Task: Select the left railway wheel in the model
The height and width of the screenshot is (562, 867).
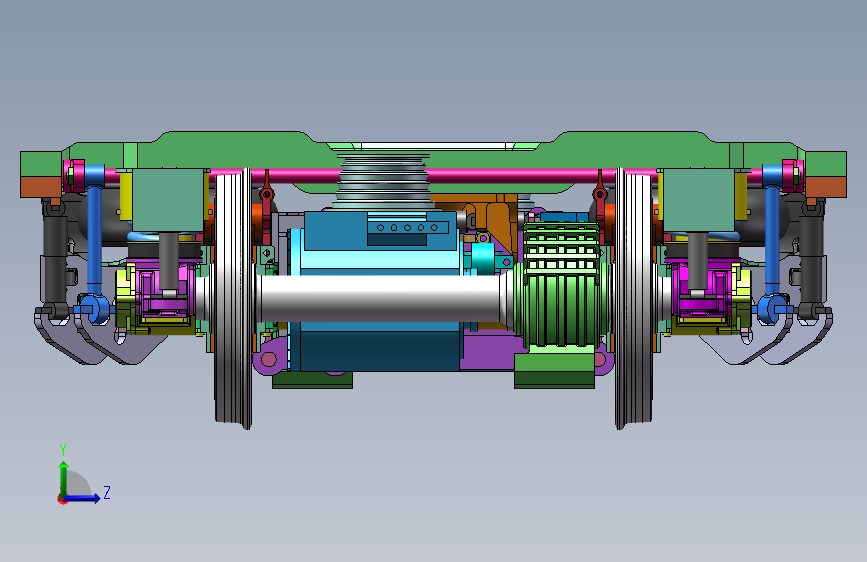Action: click(x=233, y=299)
